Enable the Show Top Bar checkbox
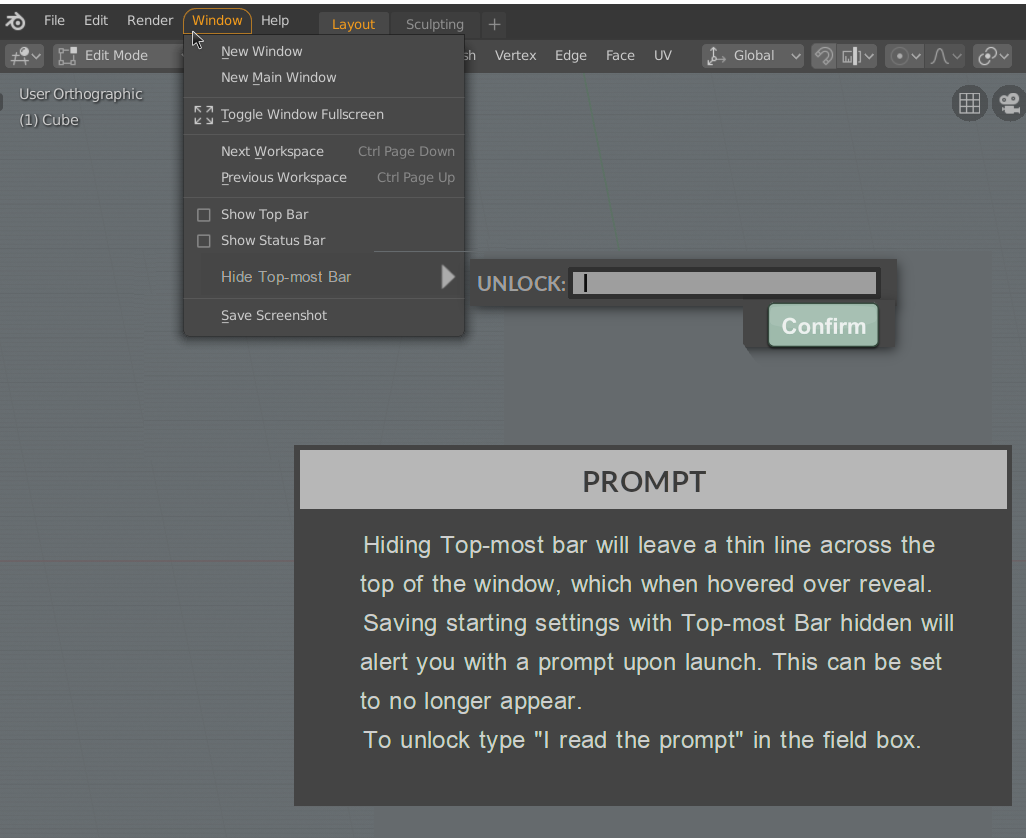Viewport: 1026px width, 838px height. pos(203,215)
